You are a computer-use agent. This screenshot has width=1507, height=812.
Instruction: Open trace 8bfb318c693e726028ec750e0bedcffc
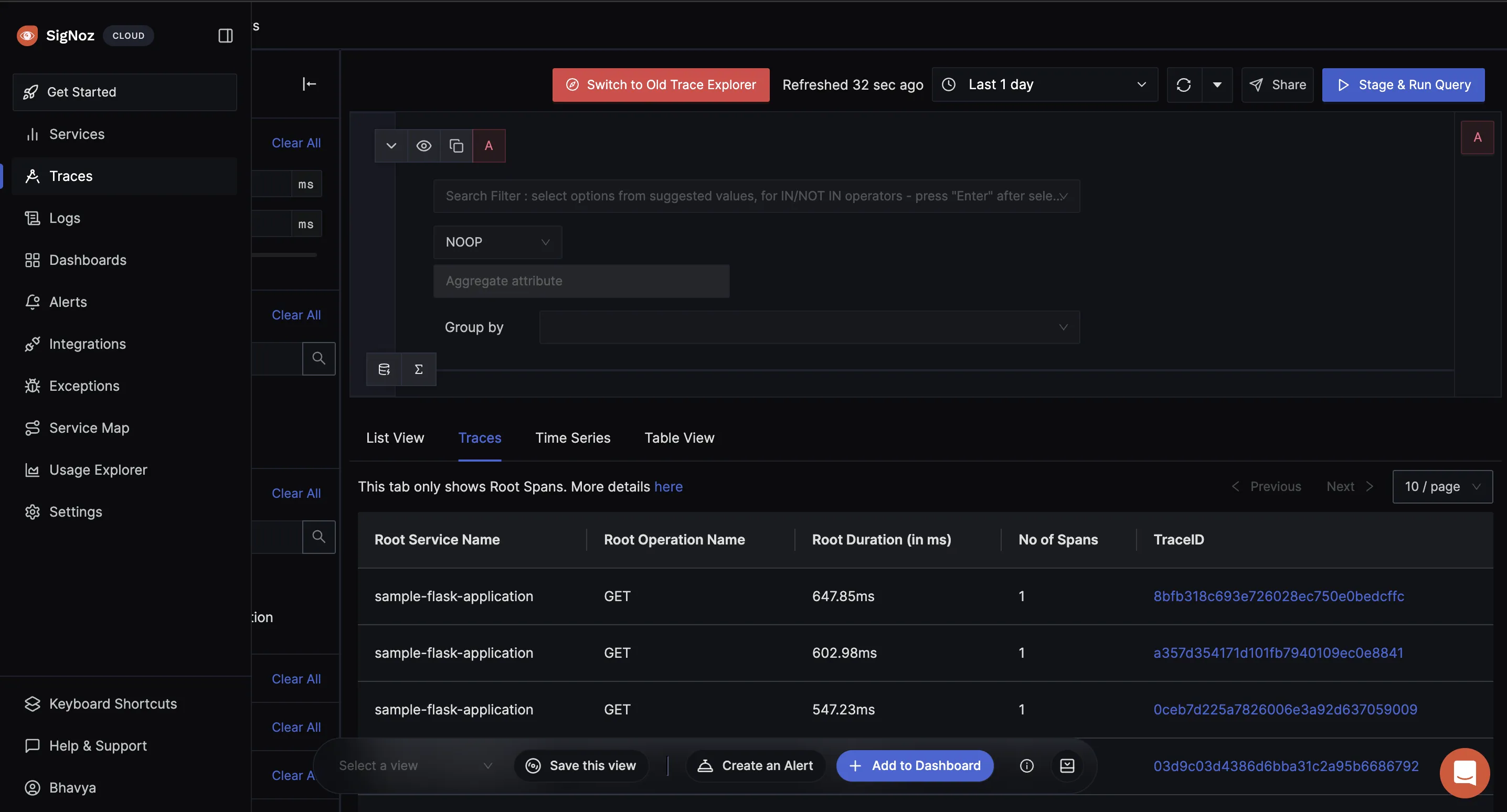(1278, 596)
